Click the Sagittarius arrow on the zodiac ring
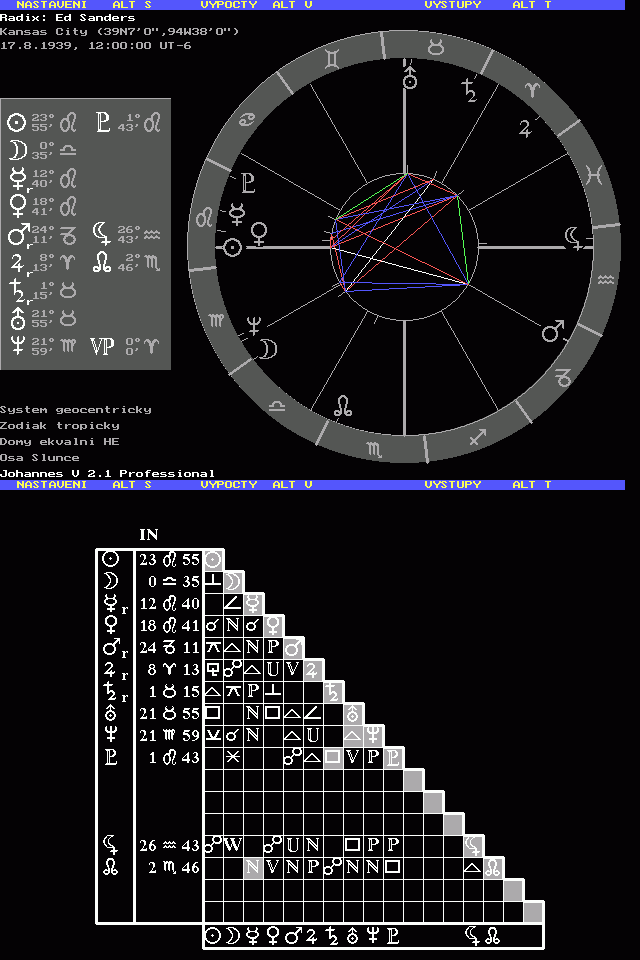Screen dimensions: 640x960 (478, 436)
